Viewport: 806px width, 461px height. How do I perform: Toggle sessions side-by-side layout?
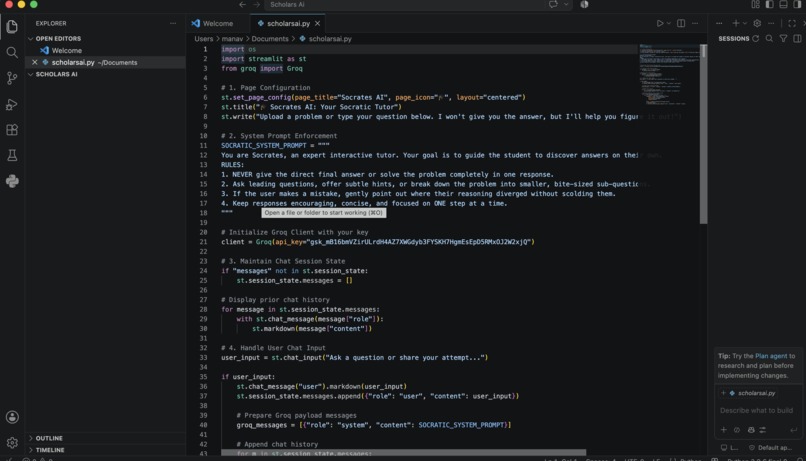797,39
